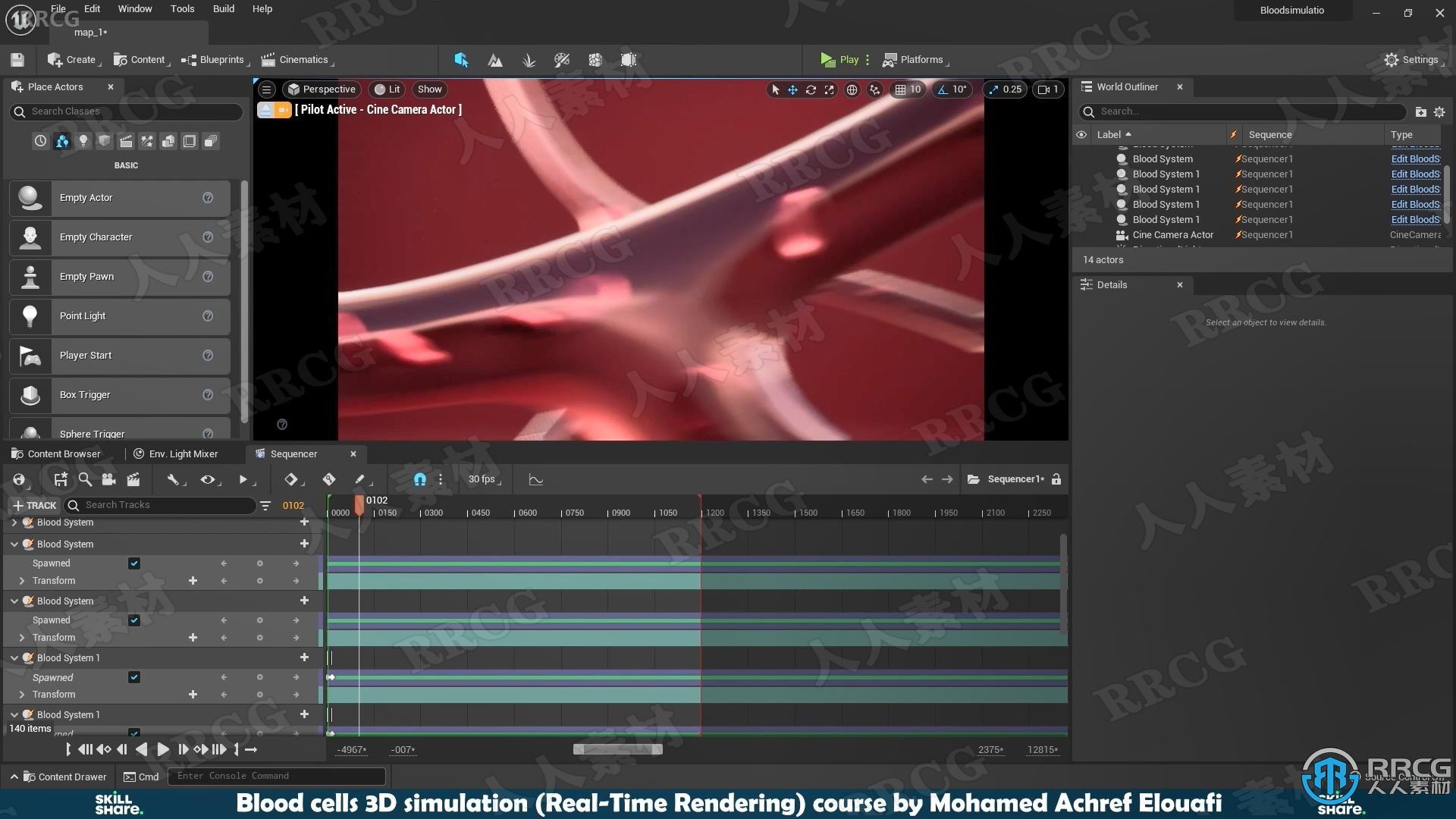The width and height of the screenshot is (1456, 819).
Task: Expand Transform under first Blood System track
Action: (x=21, y=581)
